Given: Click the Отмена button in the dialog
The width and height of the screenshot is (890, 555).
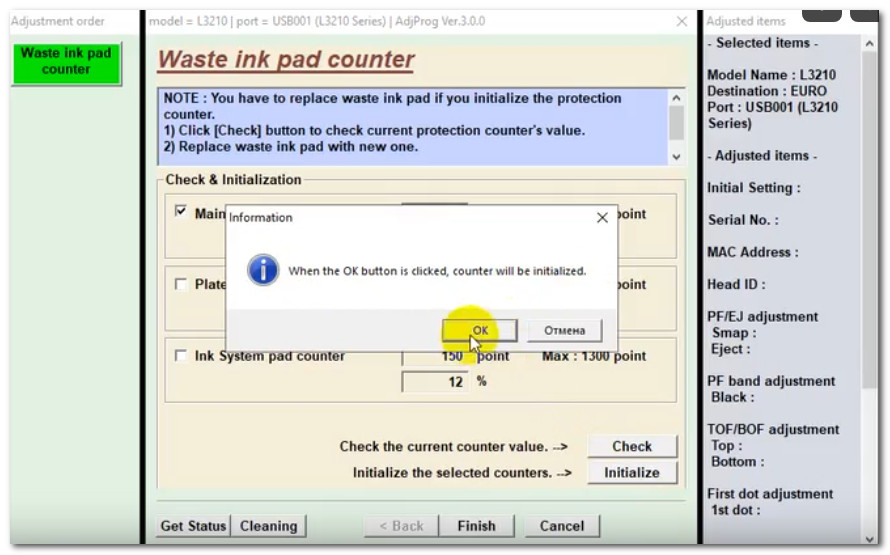Looking at the screenshot, I should click(x=564, y=330).
